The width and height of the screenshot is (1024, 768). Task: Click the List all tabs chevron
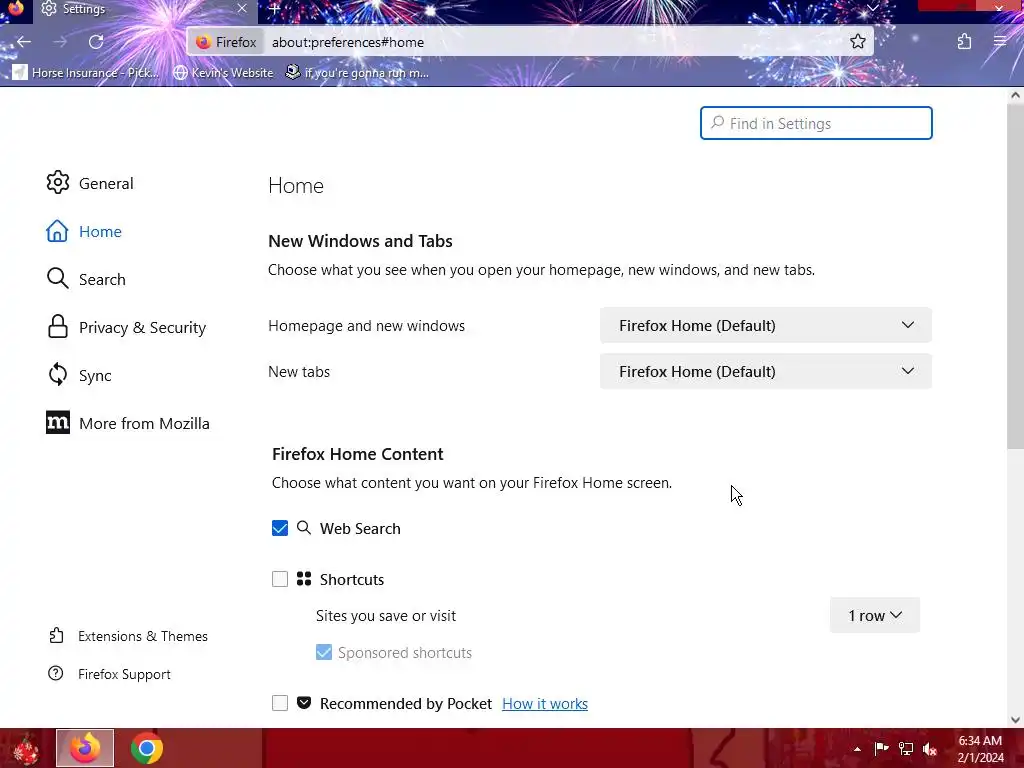[872, 8]
